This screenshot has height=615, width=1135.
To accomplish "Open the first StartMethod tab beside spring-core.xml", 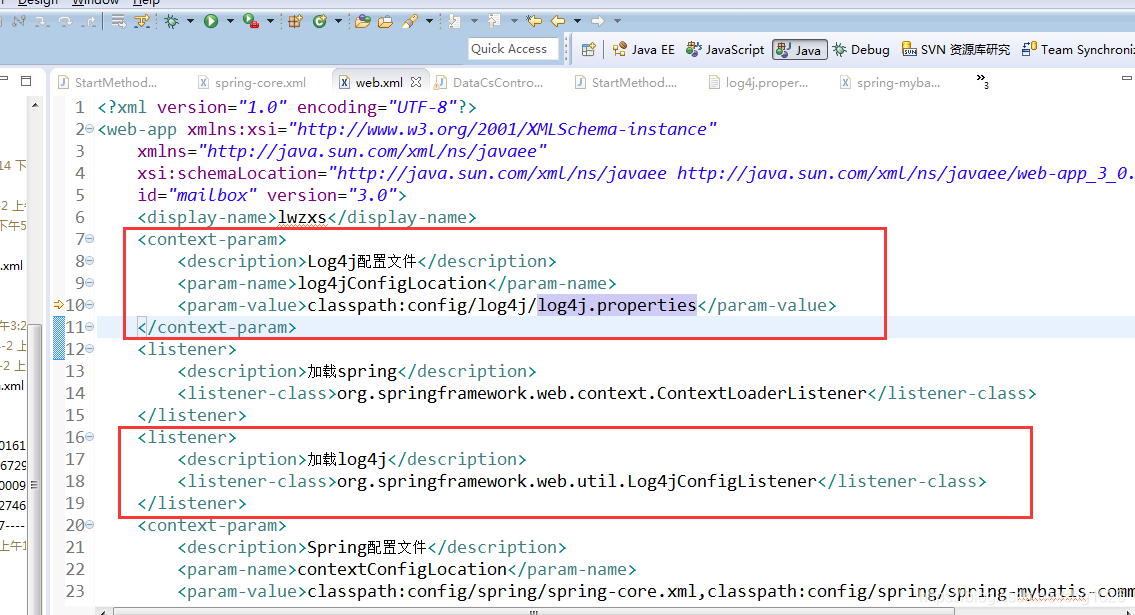I will [x=107, y=82].
